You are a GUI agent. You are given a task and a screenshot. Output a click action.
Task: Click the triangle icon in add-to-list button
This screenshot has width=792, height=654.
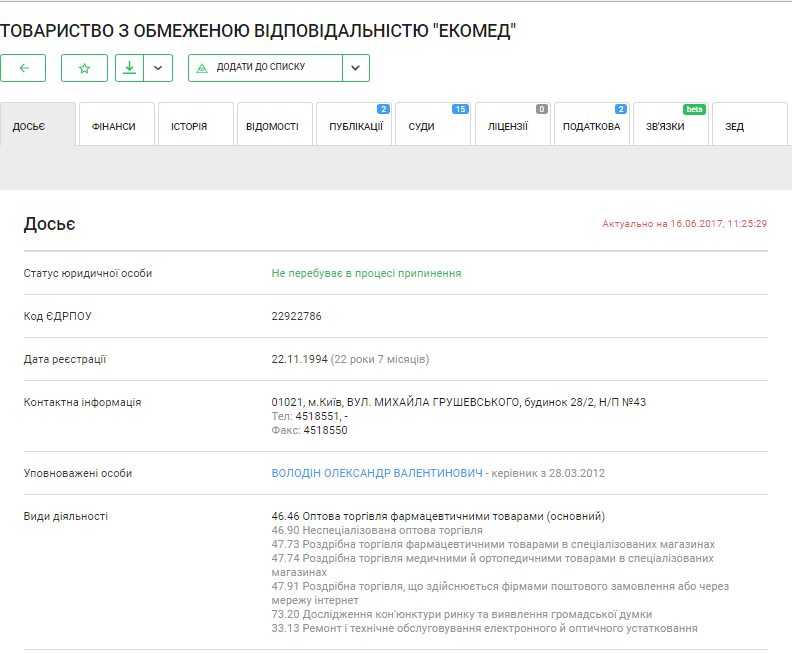202,68
